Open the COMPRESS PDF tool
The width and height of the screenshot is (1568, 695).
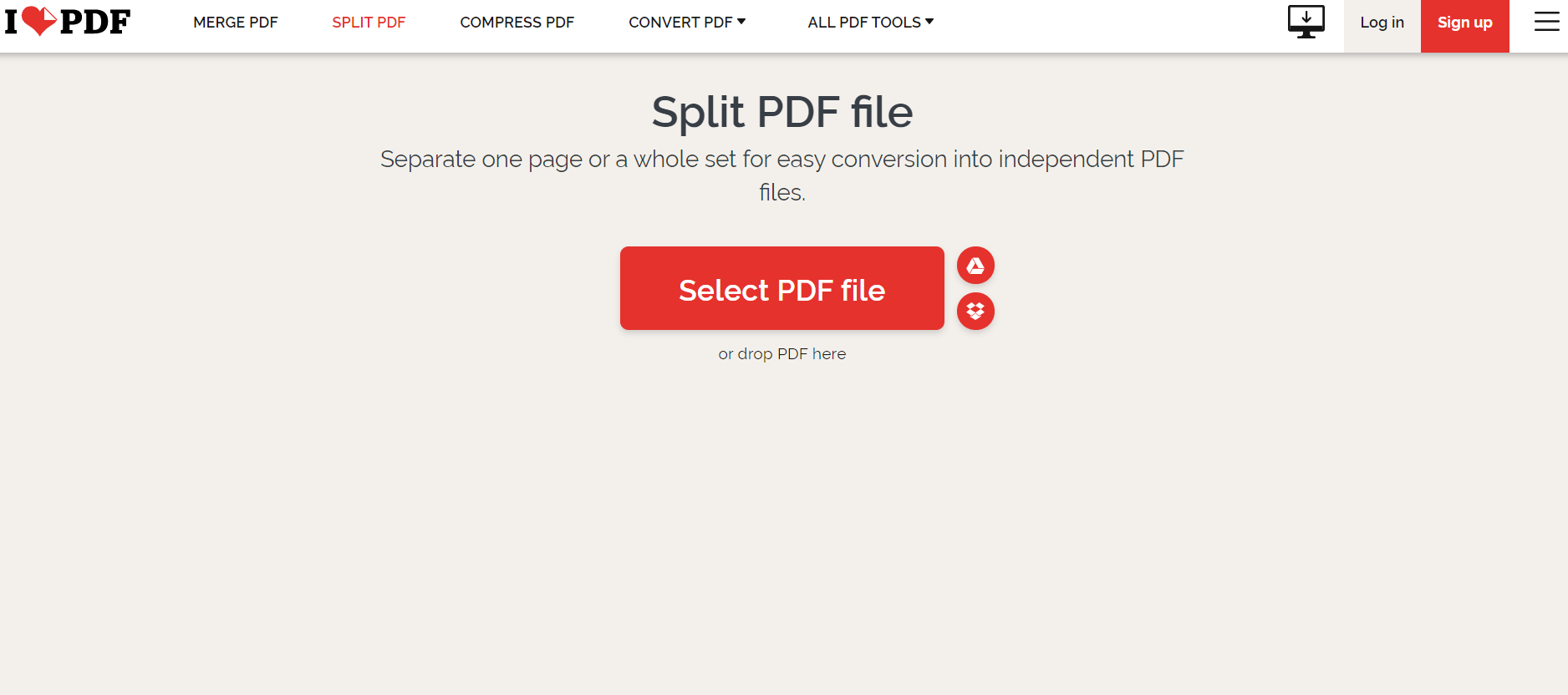[x=517, y=23]
